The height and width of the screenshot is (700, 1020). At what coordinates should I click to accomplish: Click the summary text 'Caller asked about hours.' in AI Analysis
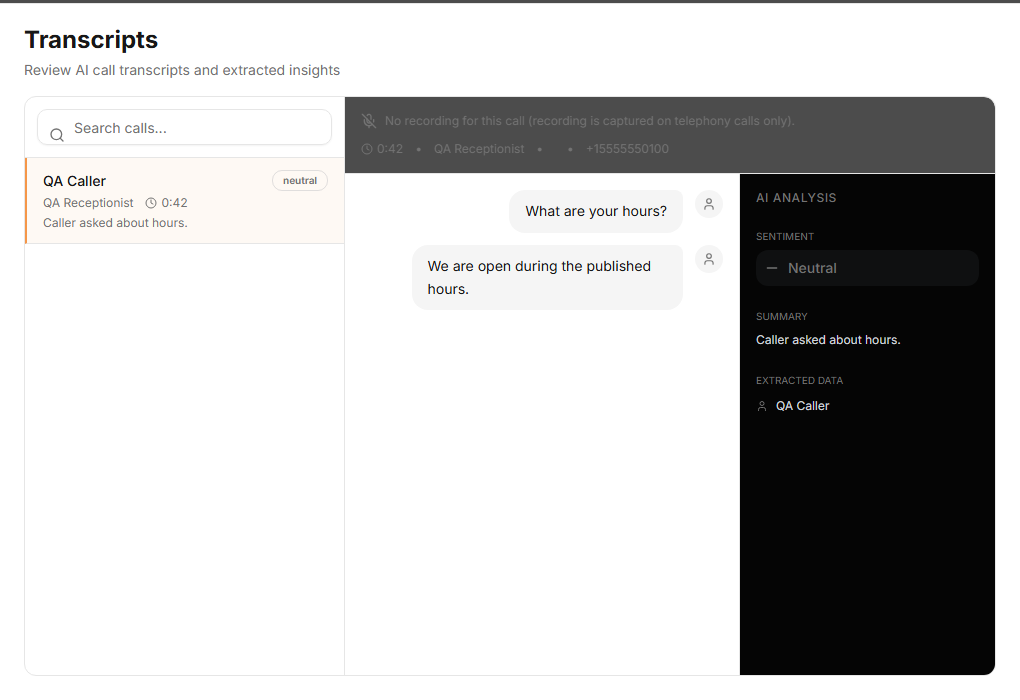(x=828, y=340)
